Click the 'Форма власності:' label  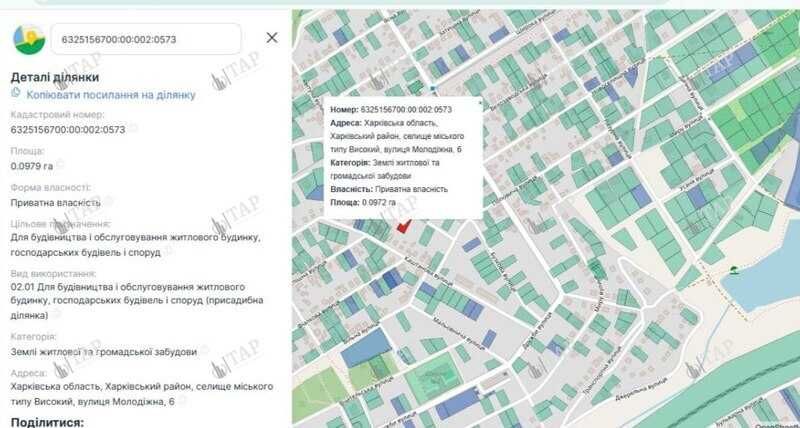(51, 187)
